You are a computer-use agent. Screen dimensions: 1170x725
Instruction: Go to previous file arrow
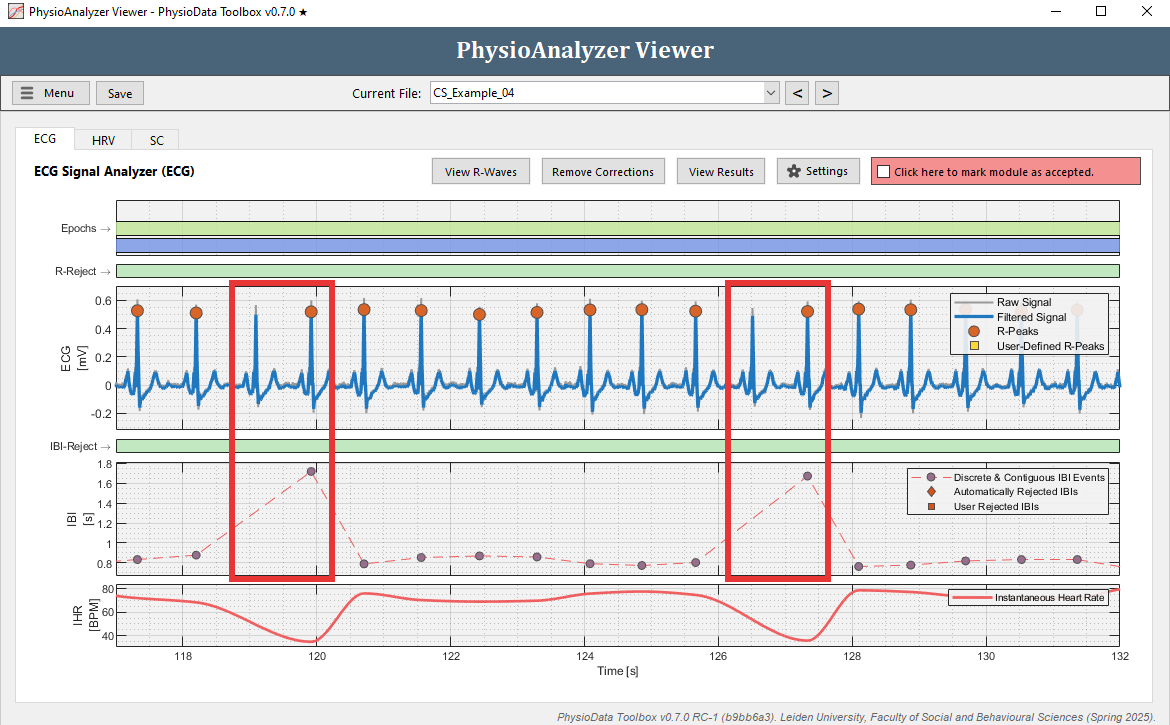tap(797, 93)
